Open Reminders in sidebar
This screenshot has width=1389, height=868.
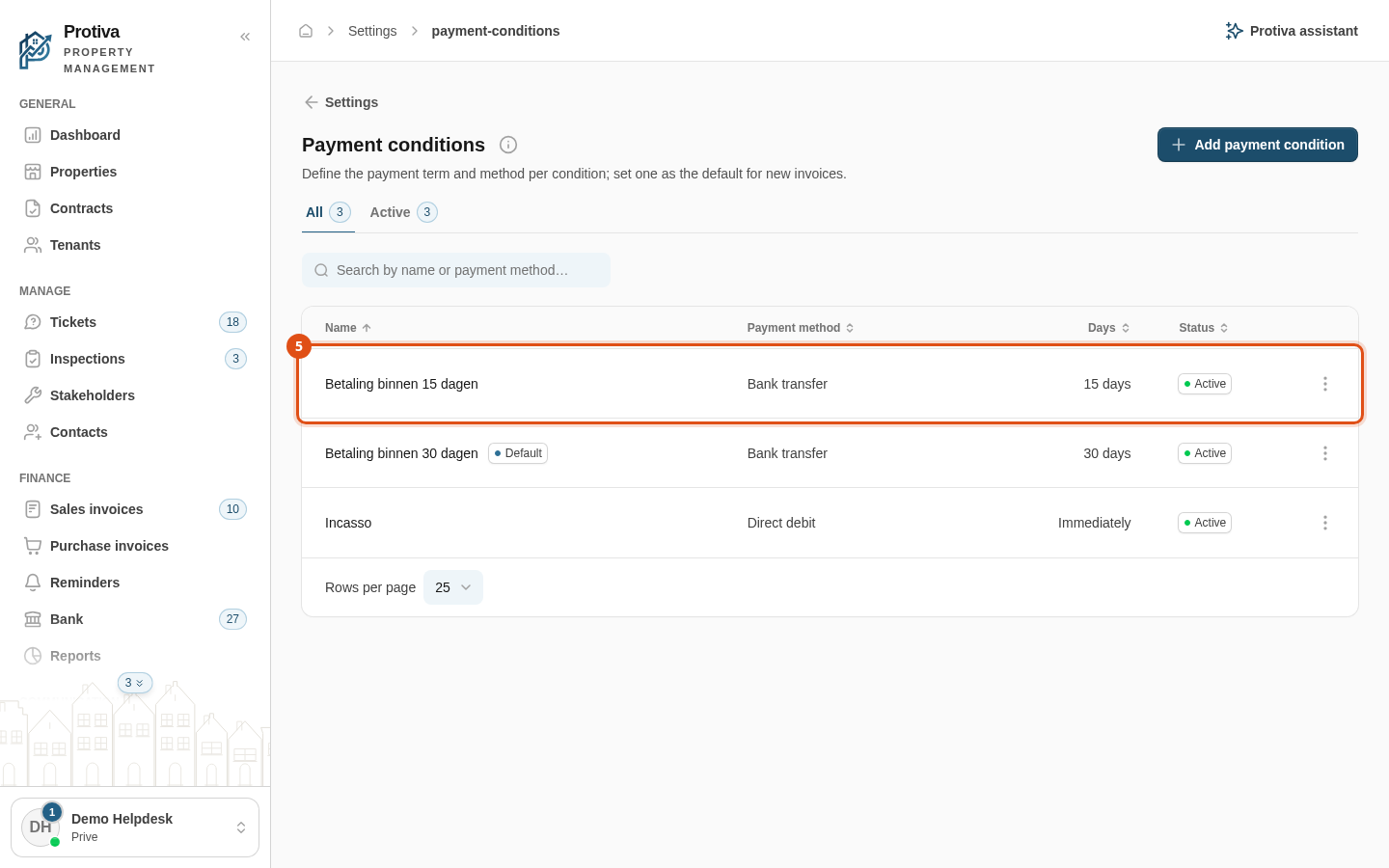coord(135,583)
